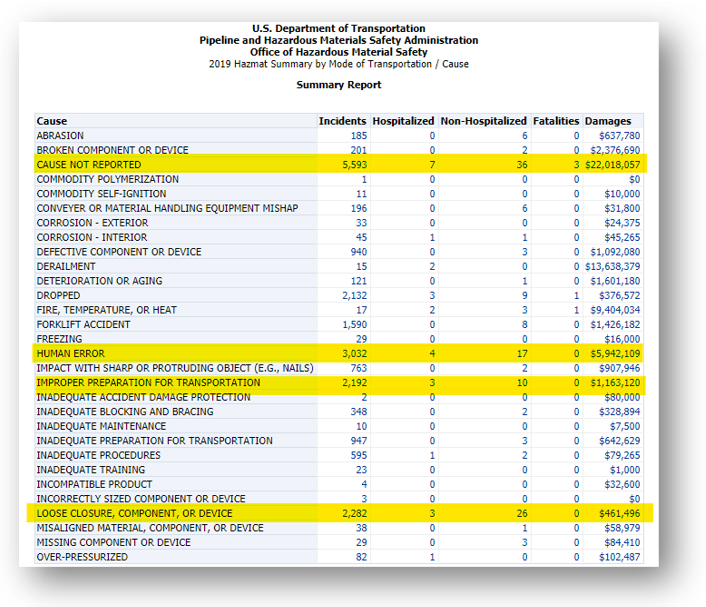Screen dimensions: 706x607
Task: Click the U.S. Department of Transportation title
Action: tap(338, 29)
